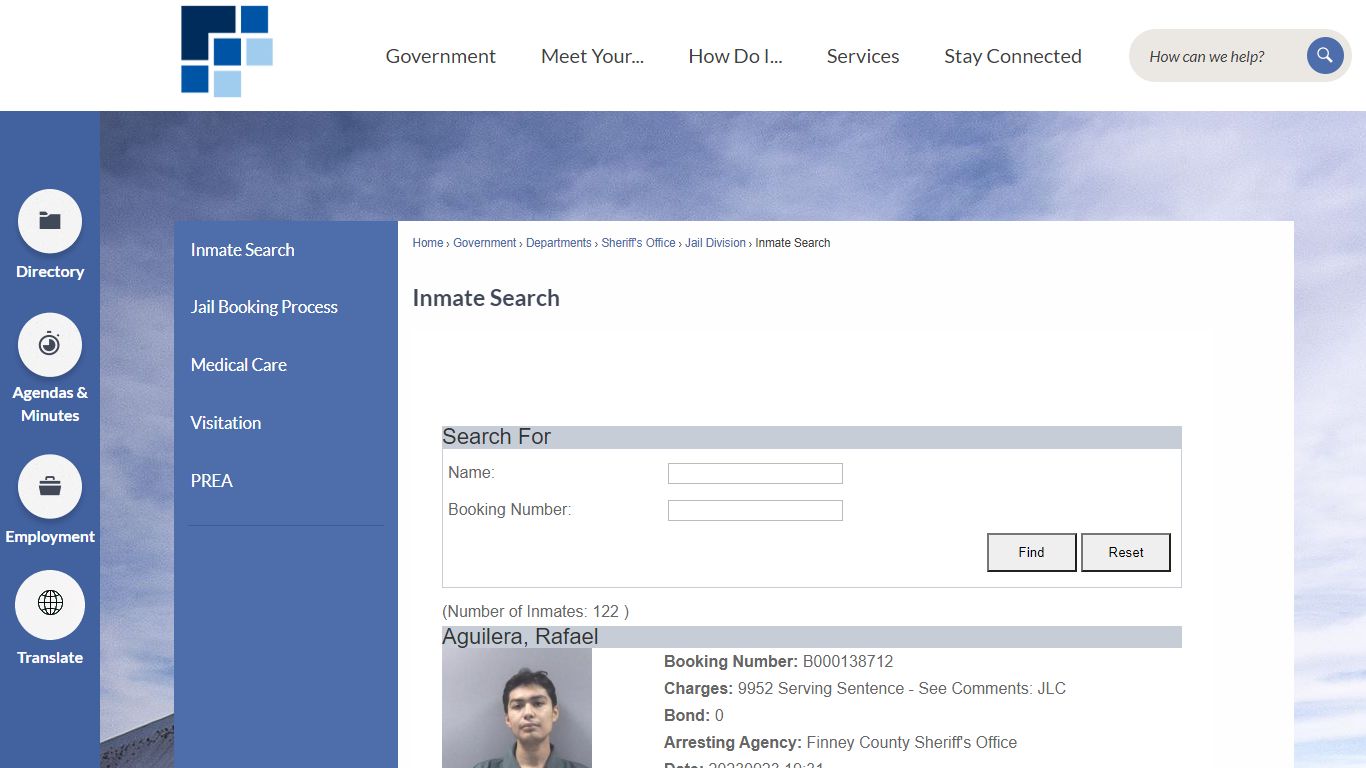1366x768 pixels.
Task: Click Rafael Aguilera's mugshot photo
Action: (517, 708)
